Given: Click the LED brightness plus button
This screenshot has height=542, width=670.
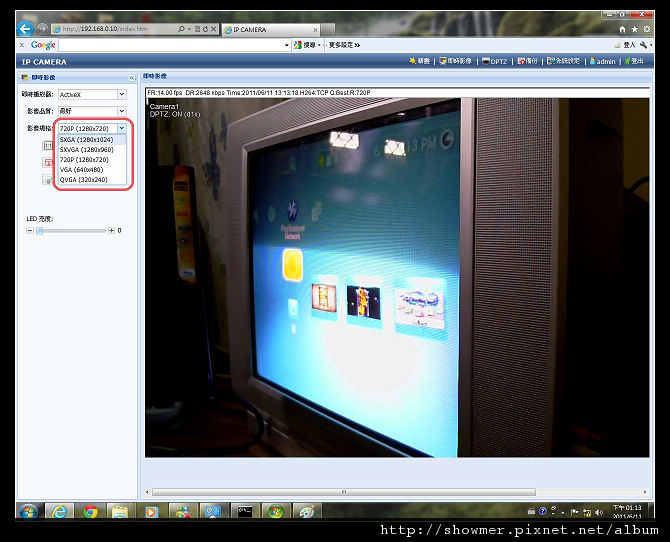Looking at the screenshot, I should pos(111,230).
